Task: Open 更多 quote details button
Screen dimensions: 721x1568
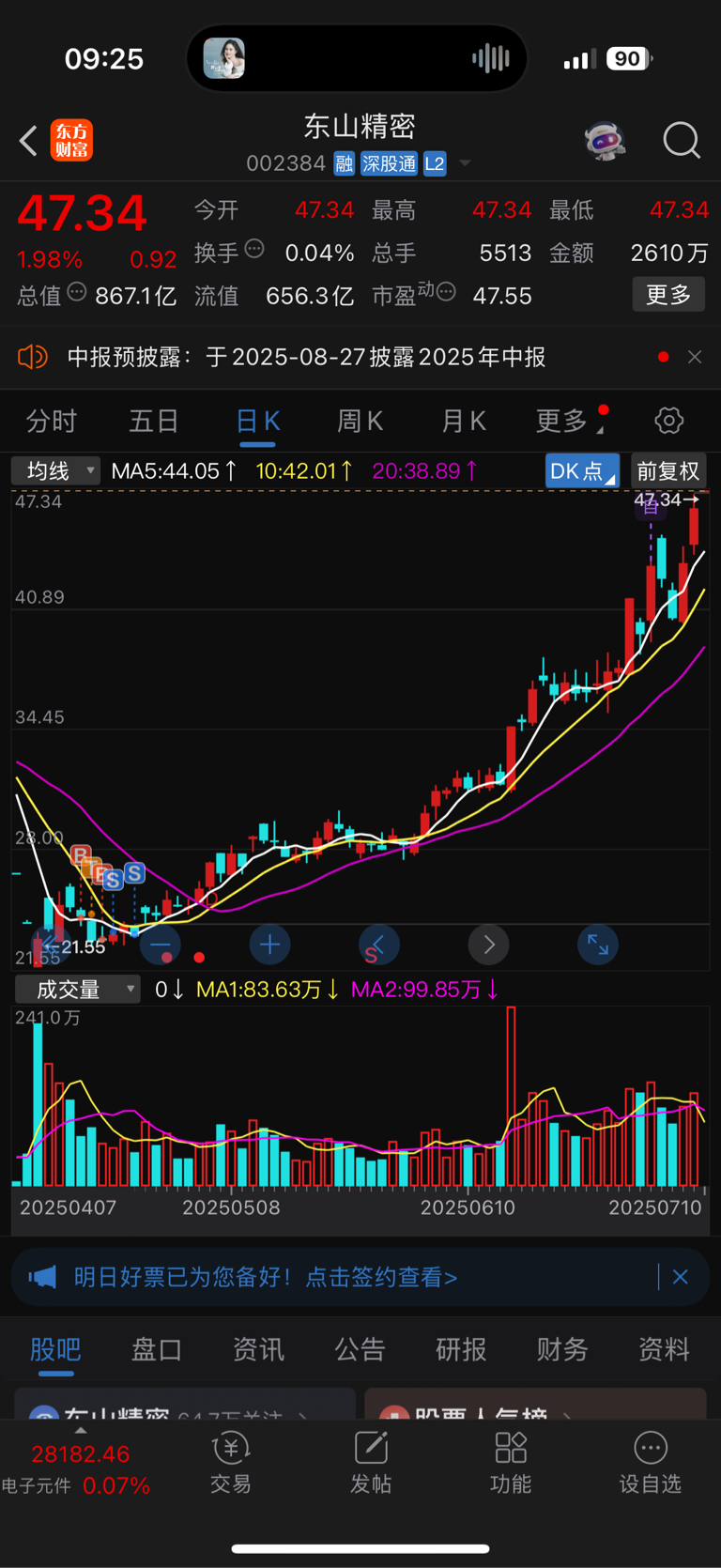Action: pos(668,295)
